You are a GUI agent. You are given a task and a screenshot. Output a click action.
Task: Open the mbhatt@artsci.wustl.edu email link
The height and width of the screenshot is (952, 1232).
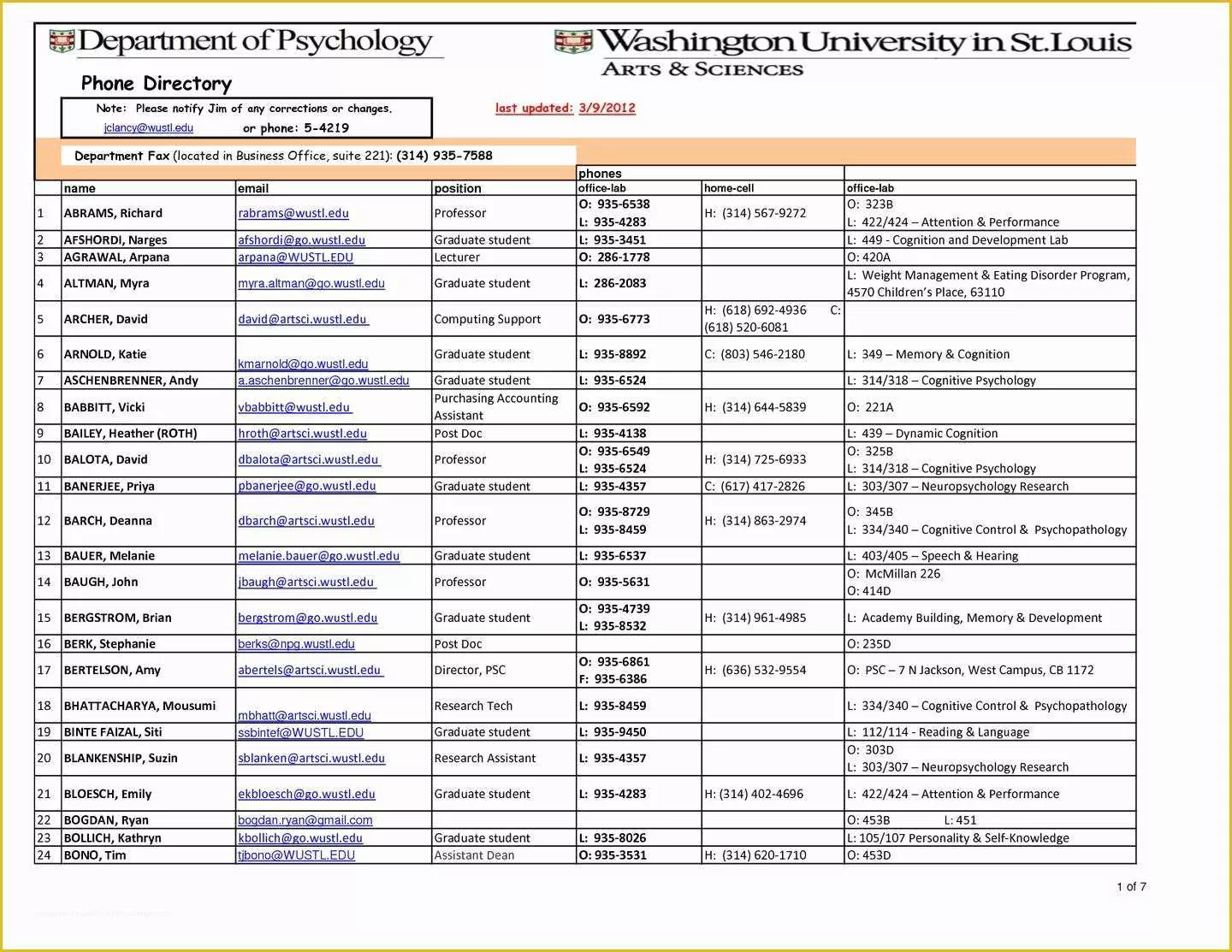(x=305, y=715)
